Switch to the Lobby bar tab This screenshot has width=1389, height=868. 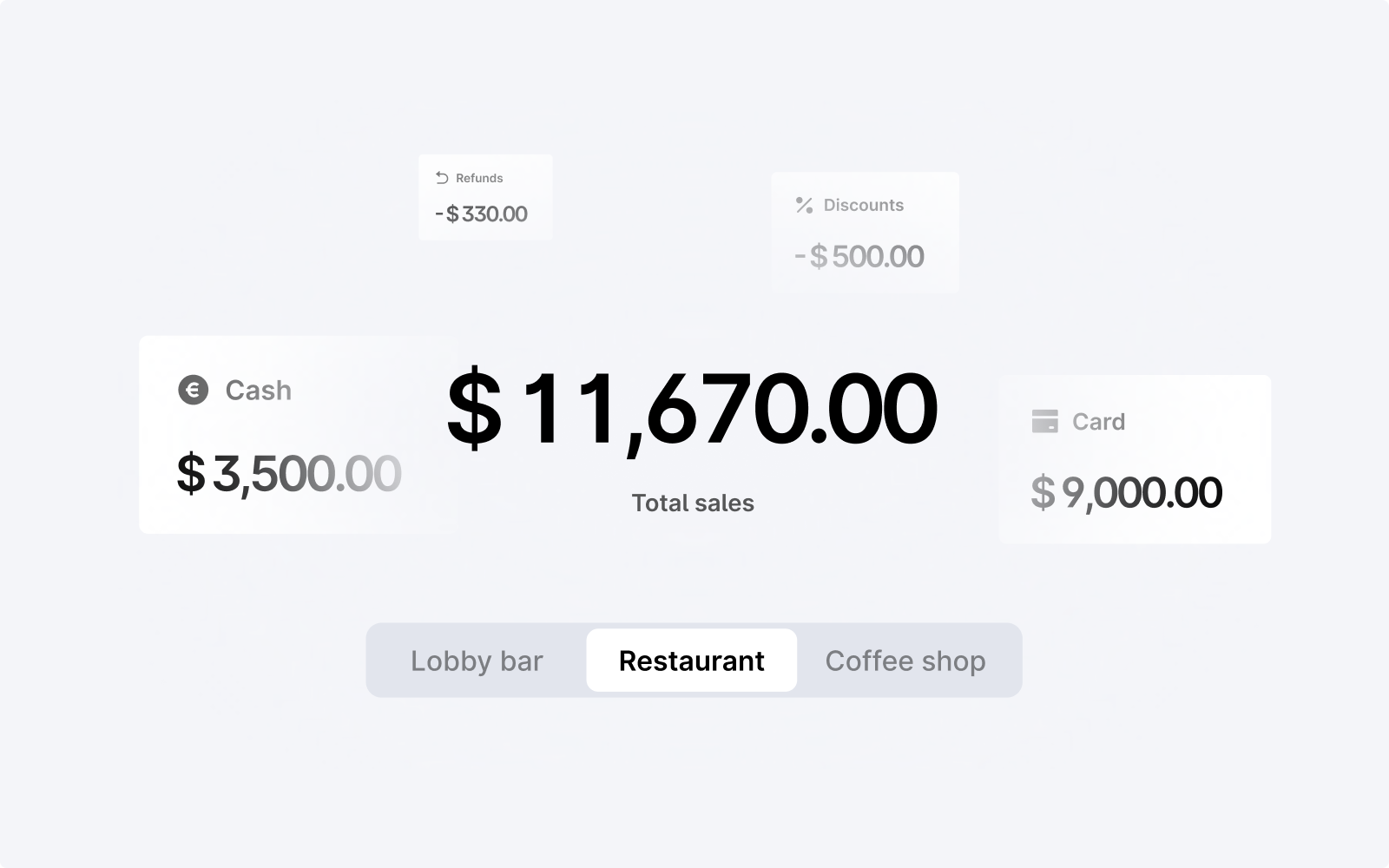tap(477, 661)
